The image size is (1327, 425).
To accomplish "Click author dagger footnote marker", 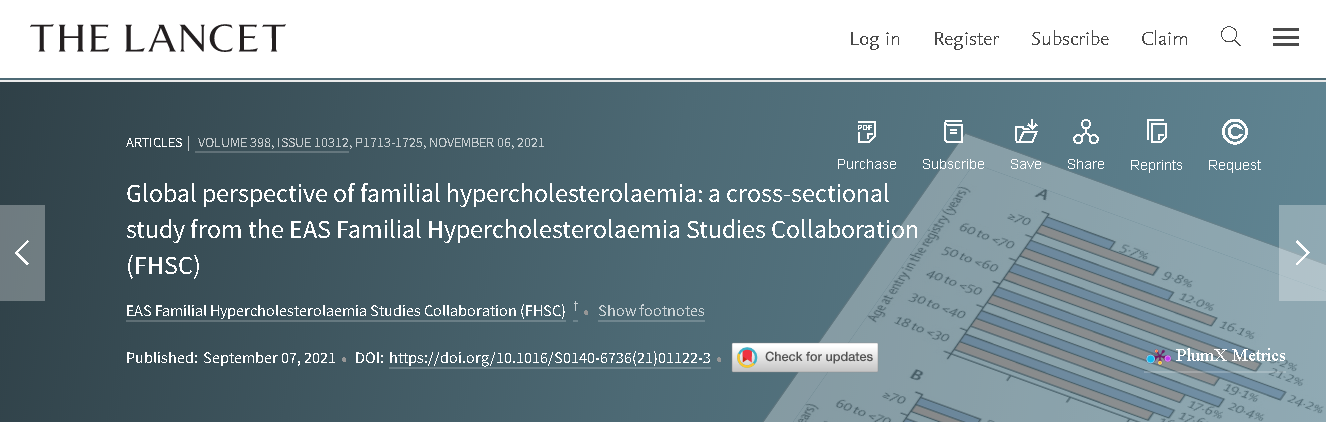I will 575,306.
